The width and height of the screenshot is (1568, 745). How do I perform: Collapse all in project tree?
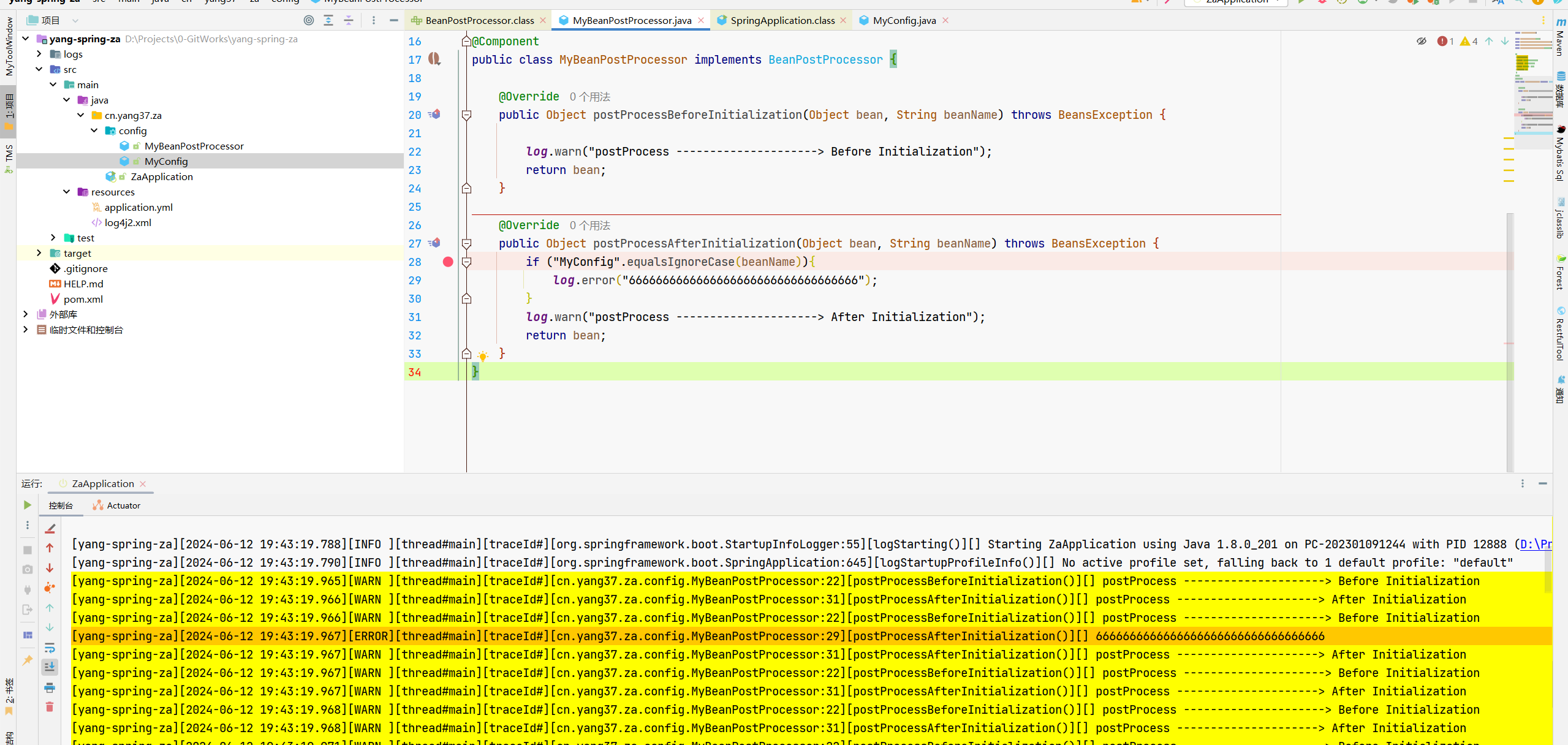click(349, 20)
